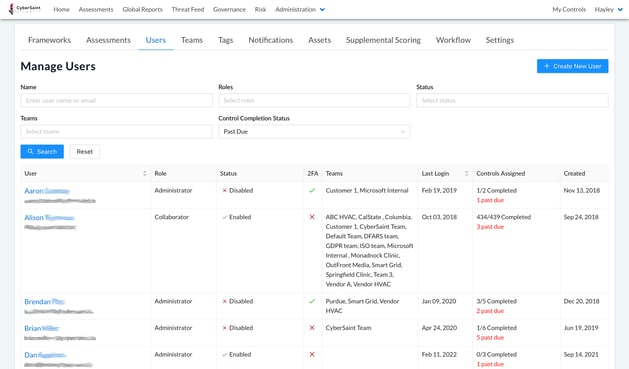Expand the Administration menu chevron

pos(322,10)
